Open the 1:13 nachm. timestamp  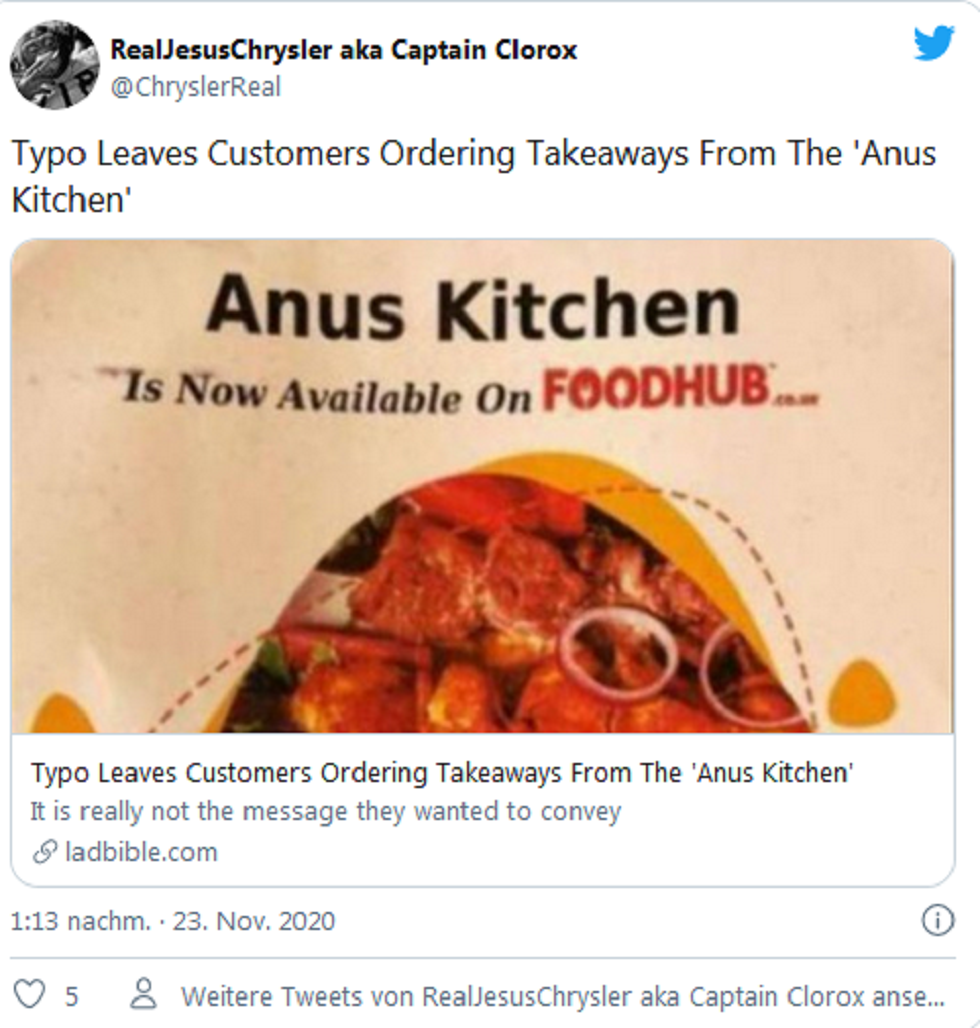80,921
